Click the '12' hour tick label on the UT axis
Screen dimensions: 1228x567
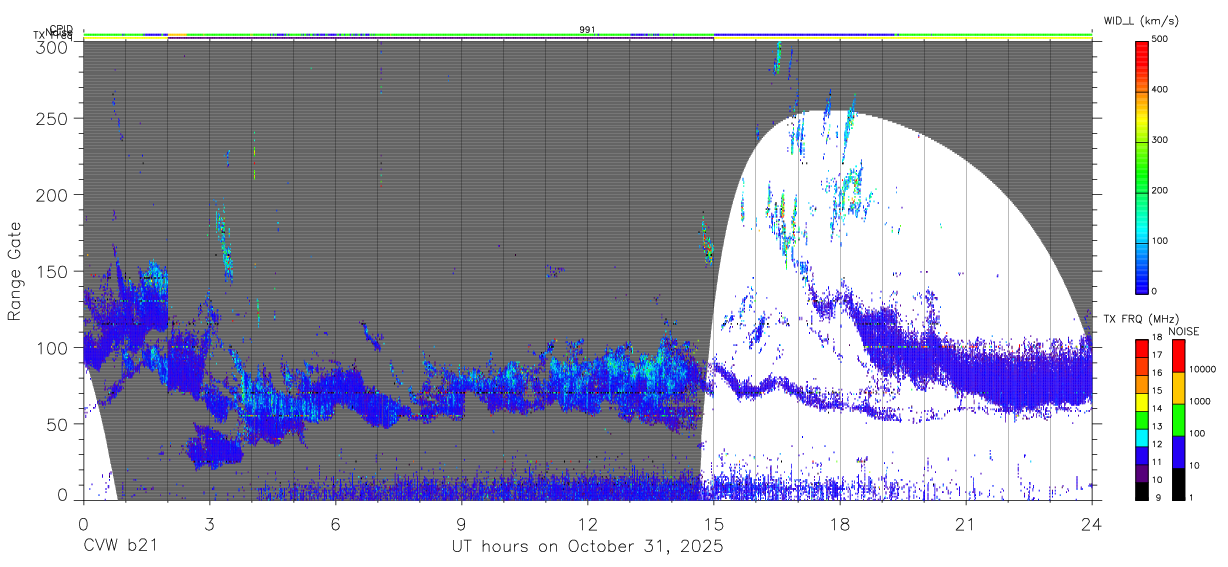[x=588, y=524]
